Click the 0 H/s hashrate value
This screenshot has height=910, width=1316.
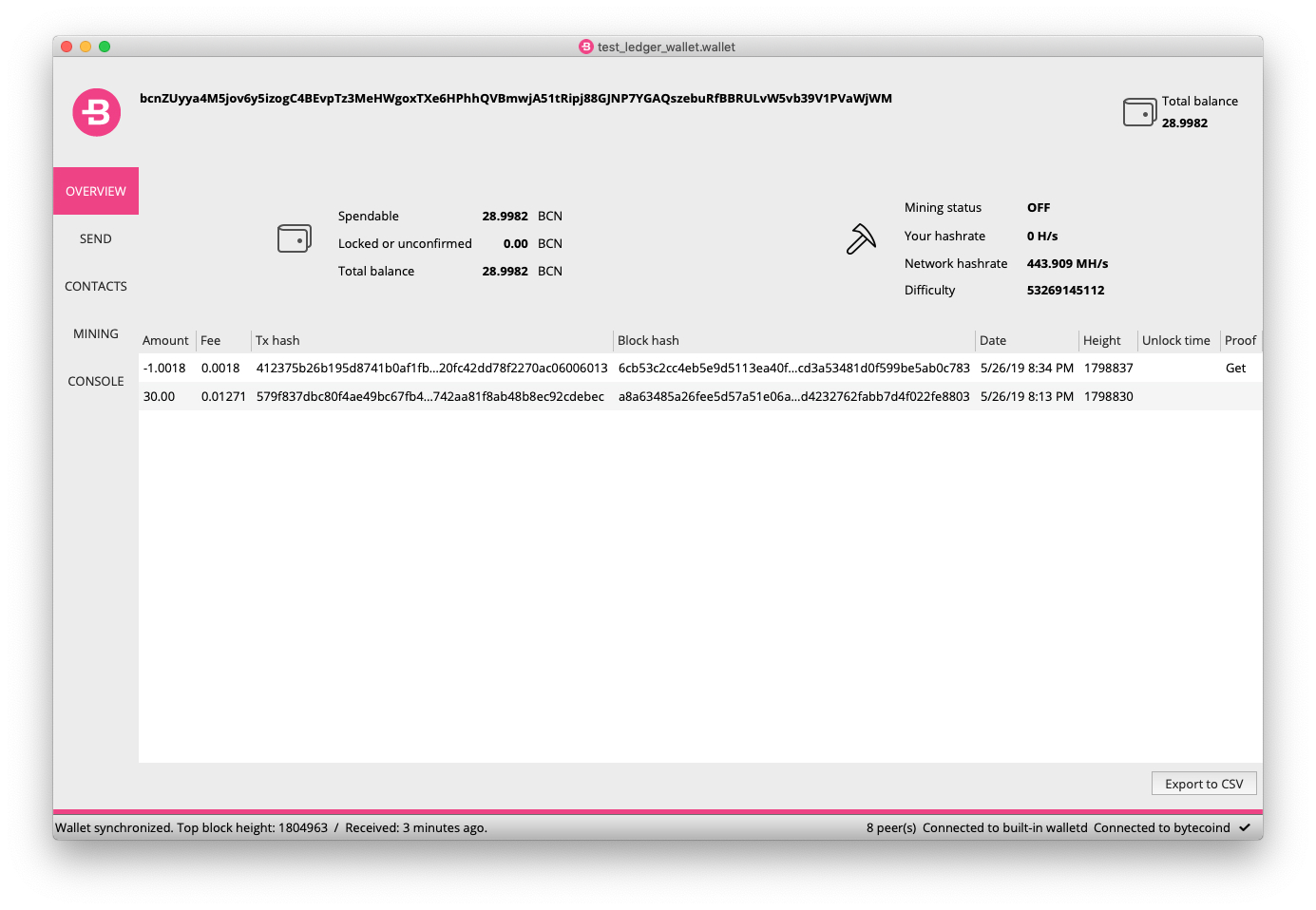click(1042, 237)
